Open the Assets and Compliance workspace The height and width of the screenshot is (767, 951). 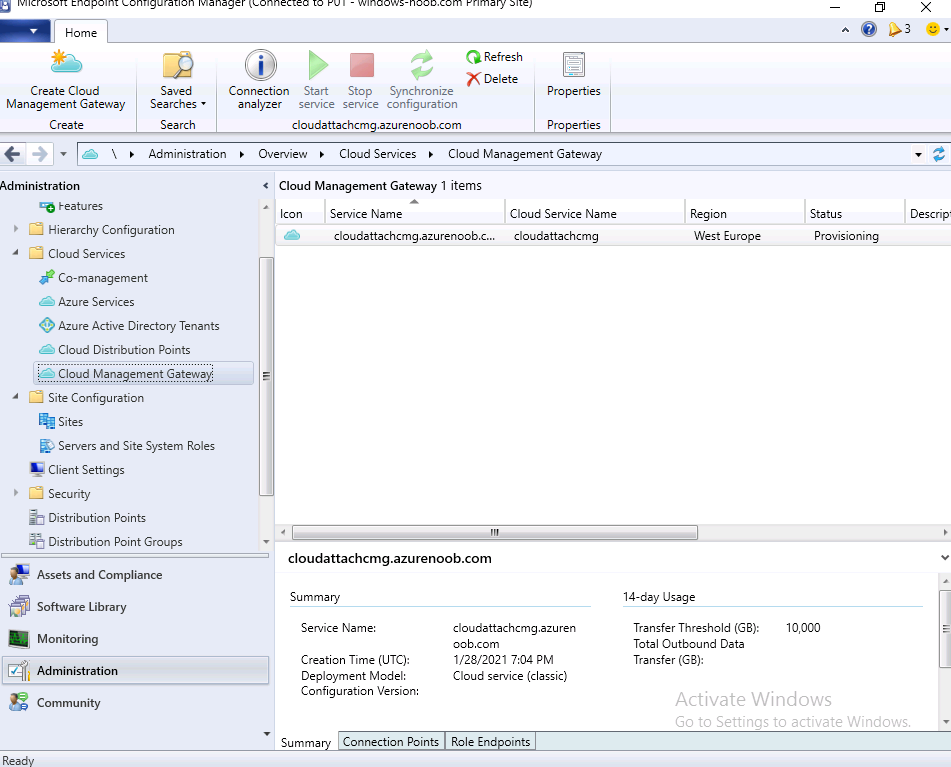(x=136, y=575)
